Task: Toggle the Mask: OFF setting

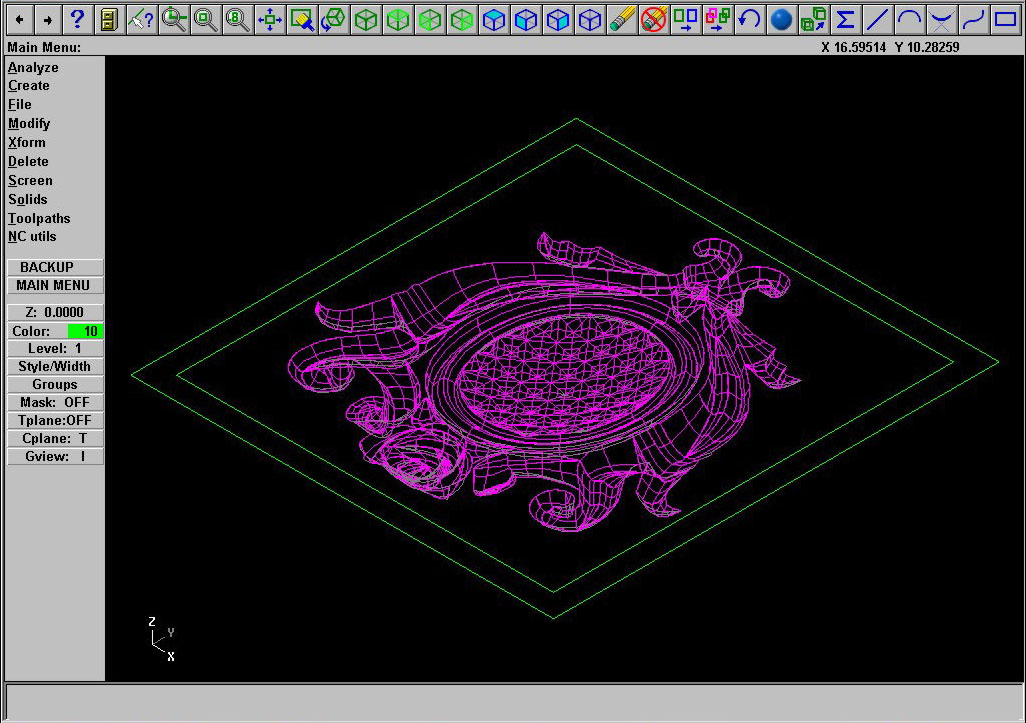Action: coord(55,403)
